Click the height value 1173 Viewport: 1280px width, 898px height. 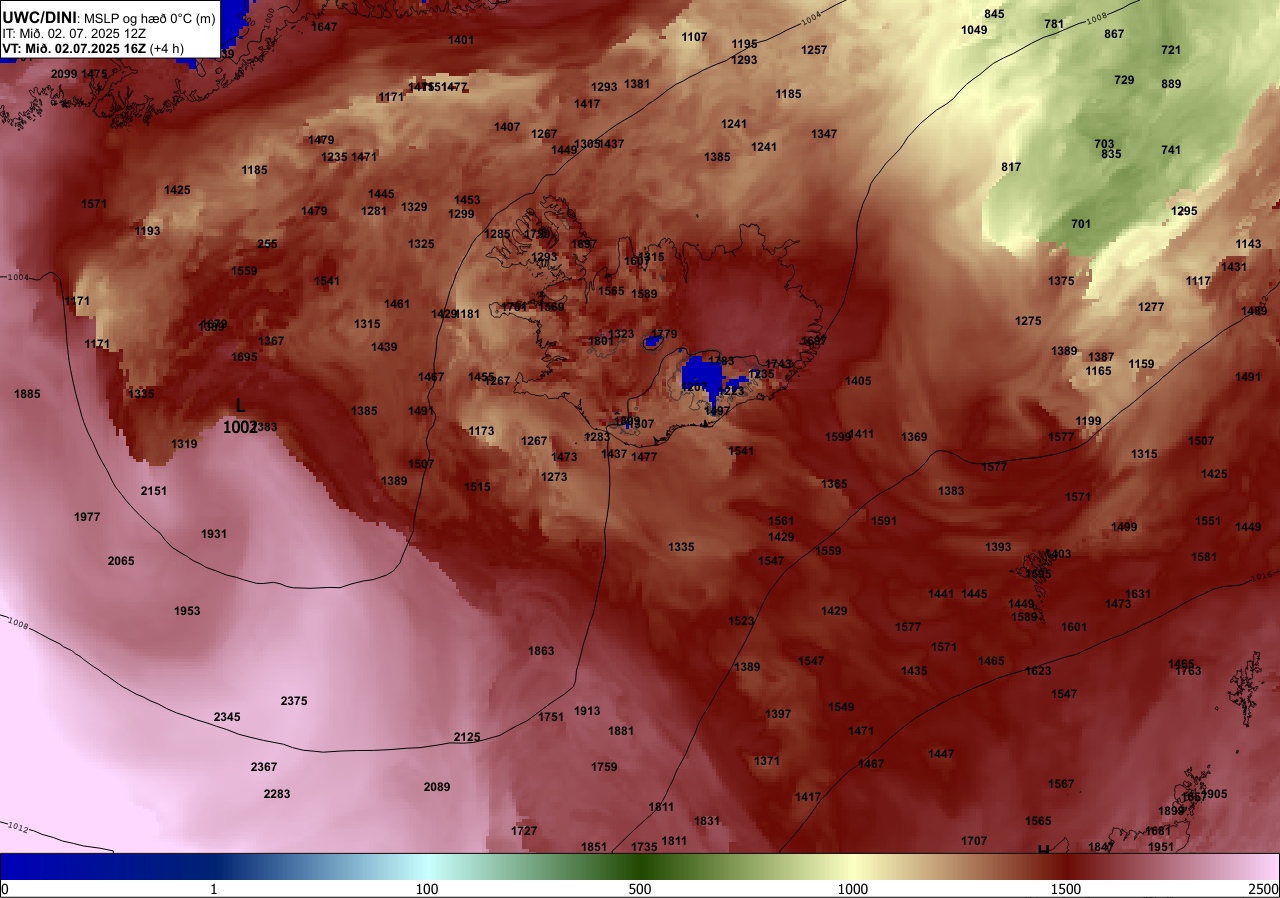[481, 431]
